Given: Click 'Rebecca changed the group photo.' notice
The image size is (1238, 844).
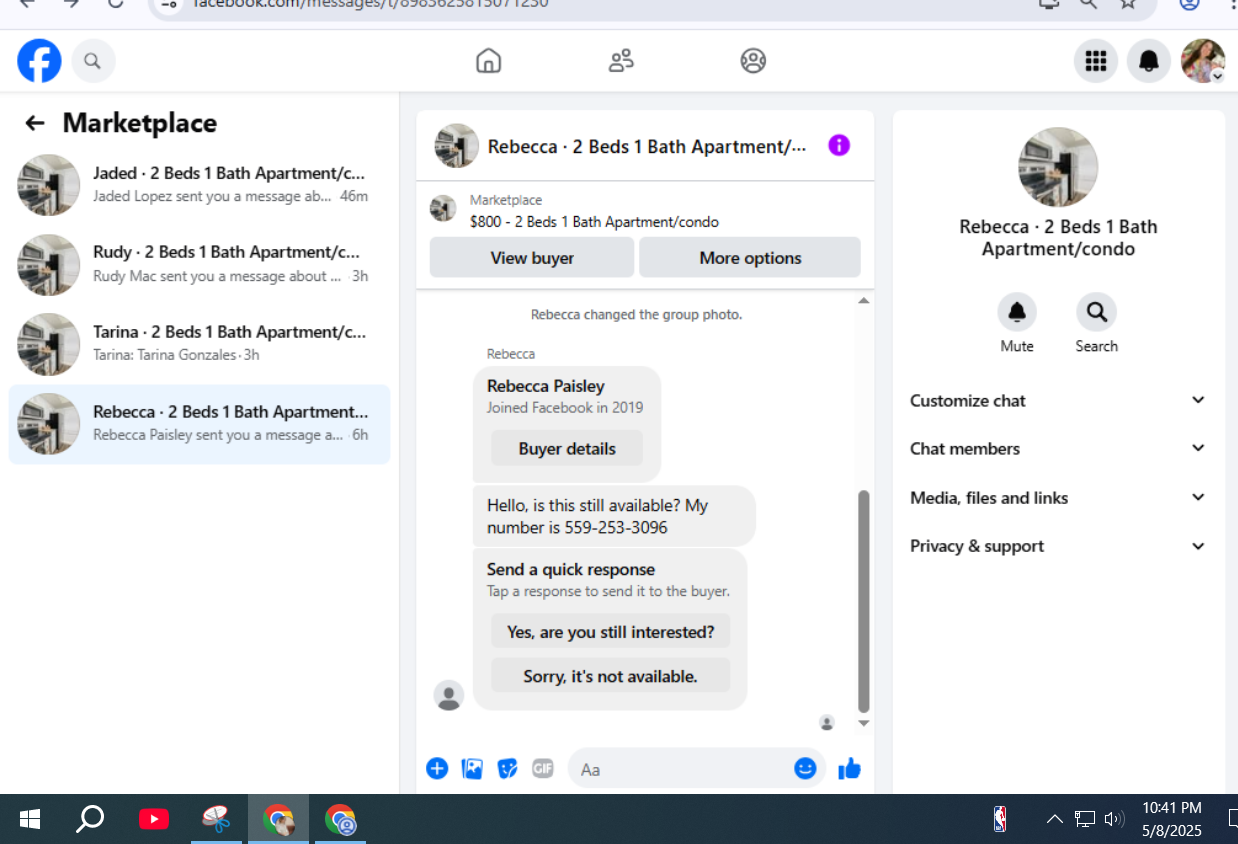Looking at the screenshot, I should tap(637, 314).
